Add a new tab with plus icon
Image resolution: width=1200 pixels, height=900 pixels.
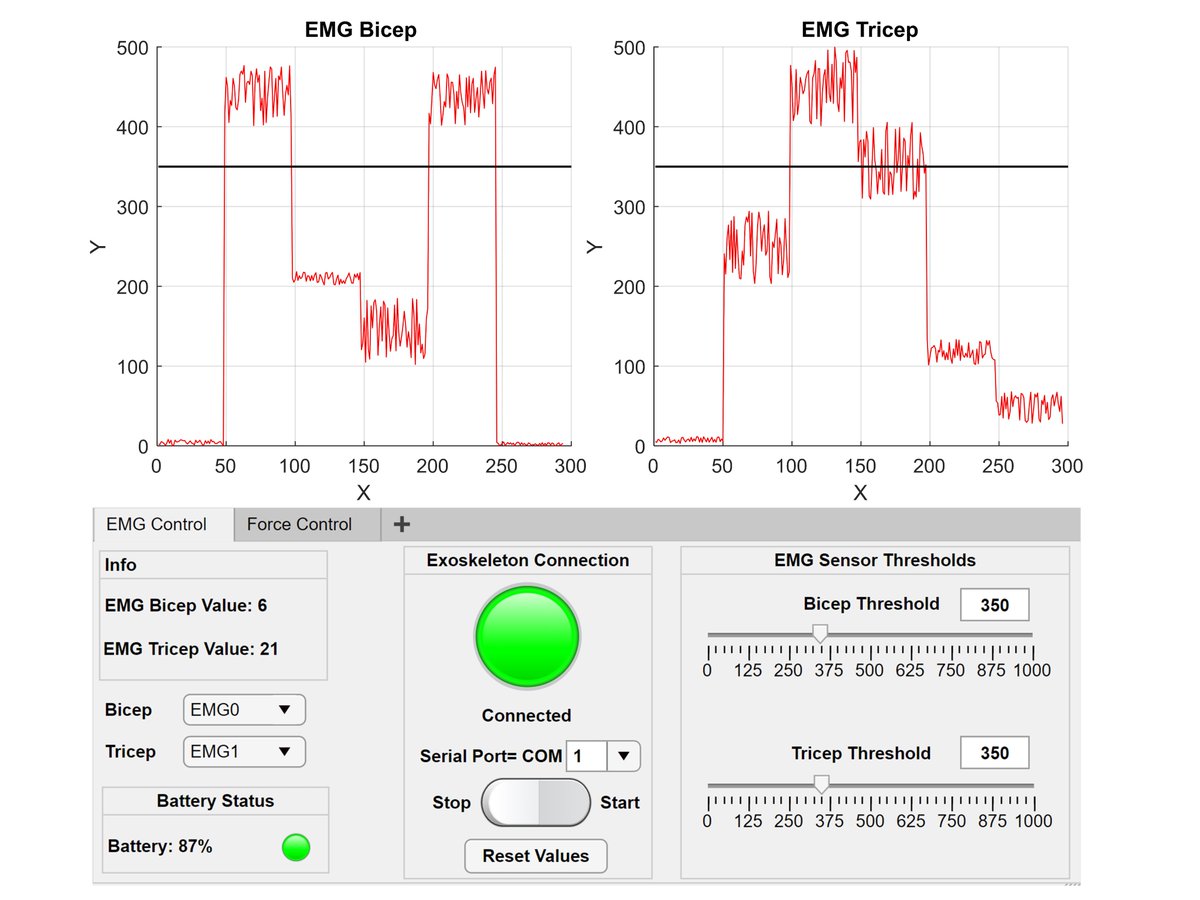(x=401, y=524)
